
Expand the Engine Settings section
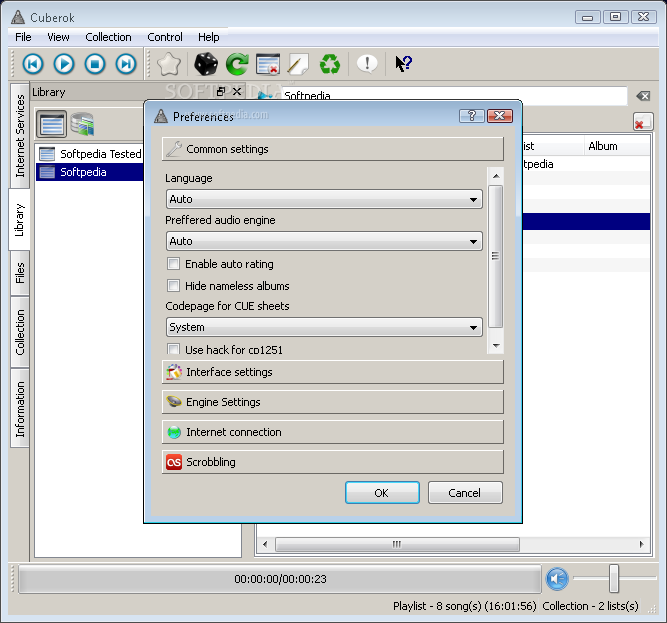(333, 402)
